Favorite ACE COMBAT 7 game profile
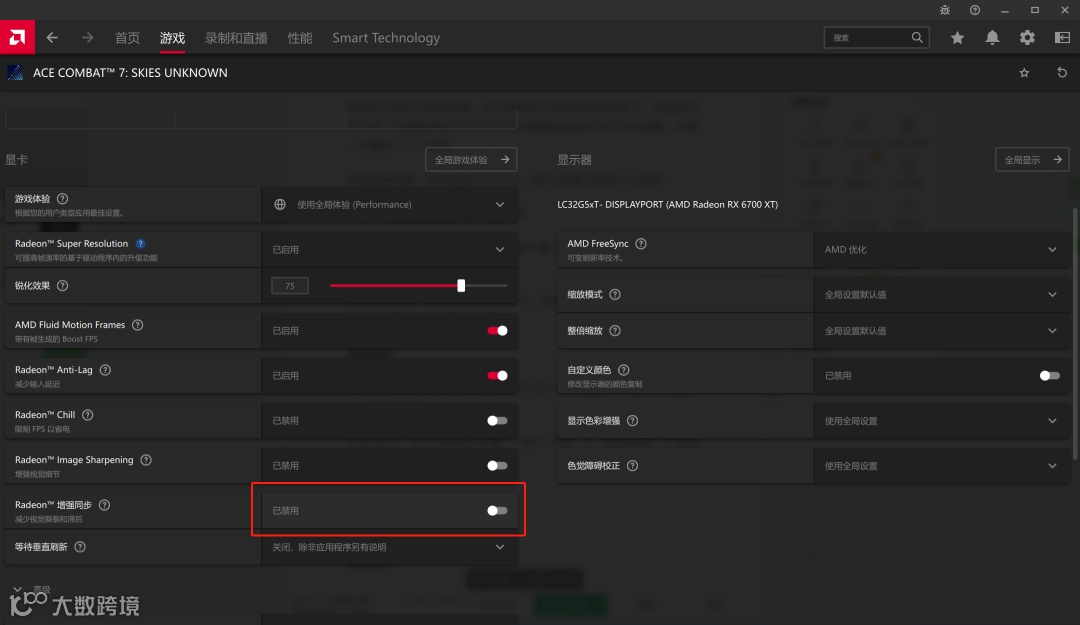Viewport: 1080px width, 625px height. (x=1024, y=72)
